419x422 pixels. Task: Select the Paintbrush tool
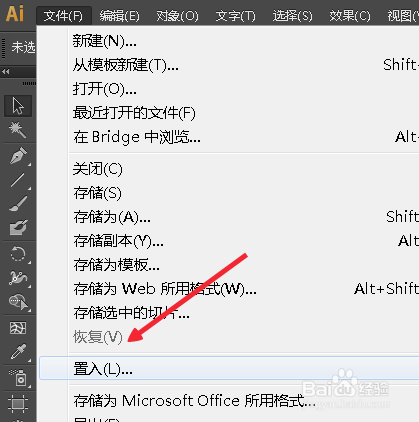tap(18, 204)
